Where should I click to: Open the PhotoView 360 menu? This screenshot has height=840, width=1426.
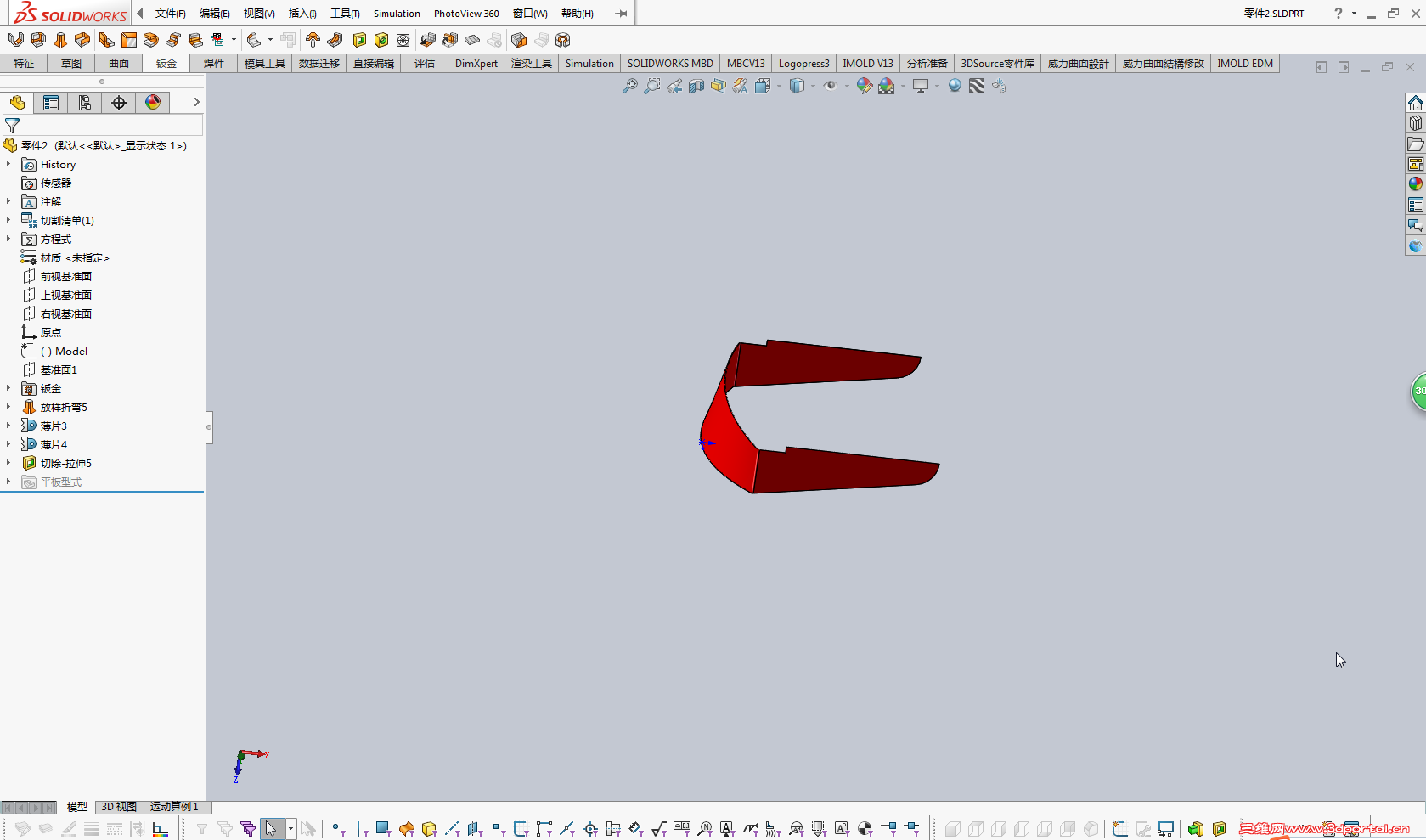point(466,14)
